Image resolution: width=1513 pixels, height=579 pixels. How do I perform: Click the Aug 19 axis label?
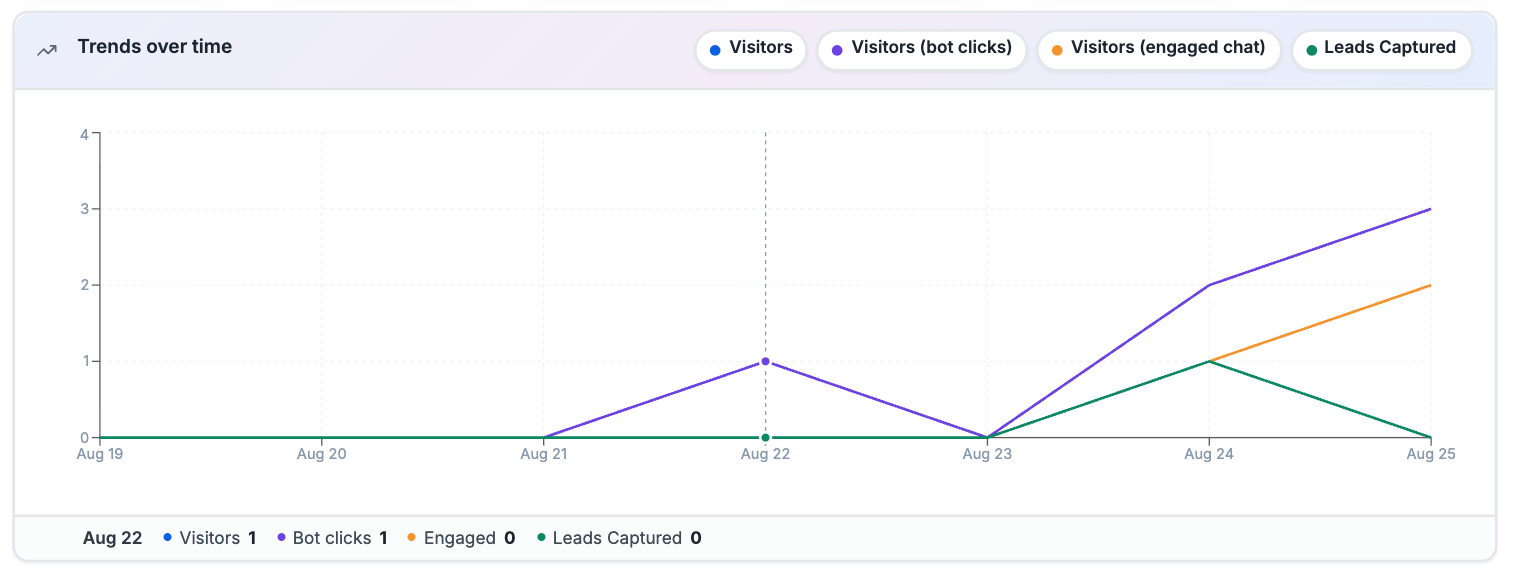101,454
